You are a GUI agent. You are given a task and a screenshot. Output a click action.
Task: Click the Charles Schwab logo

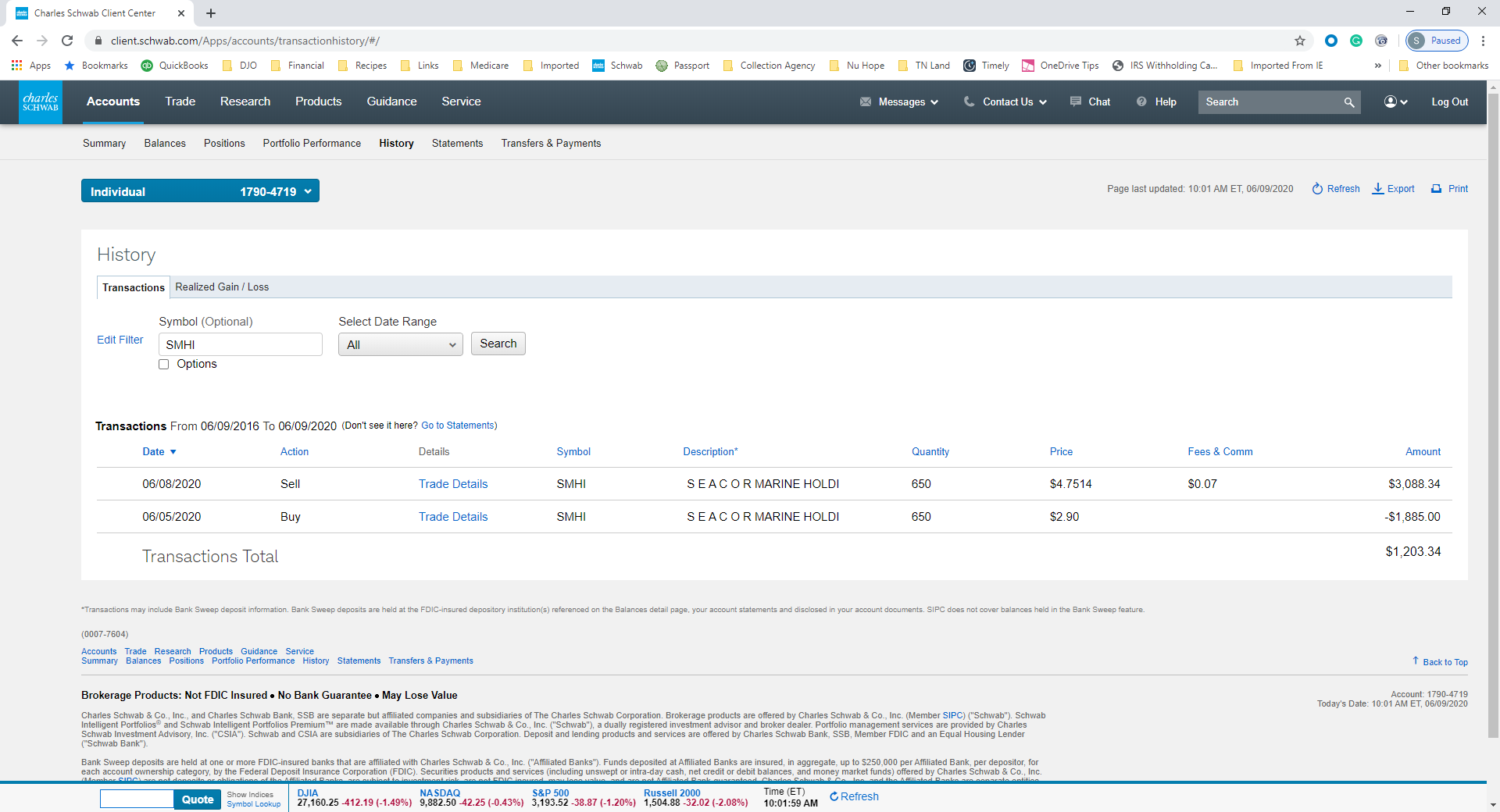pyautogui.click(x=41, y=102)
